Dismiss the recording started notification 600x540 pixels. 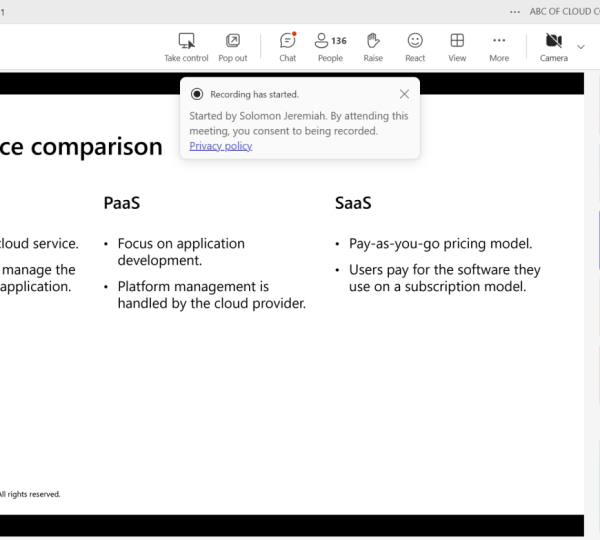click(404, 94)
